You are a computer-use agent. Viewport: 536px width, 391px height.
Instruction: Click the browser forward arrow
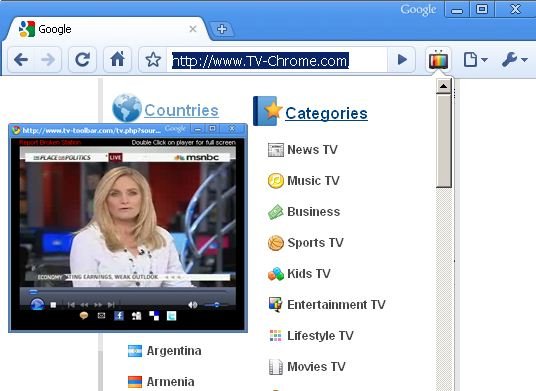tap(48, 60)
